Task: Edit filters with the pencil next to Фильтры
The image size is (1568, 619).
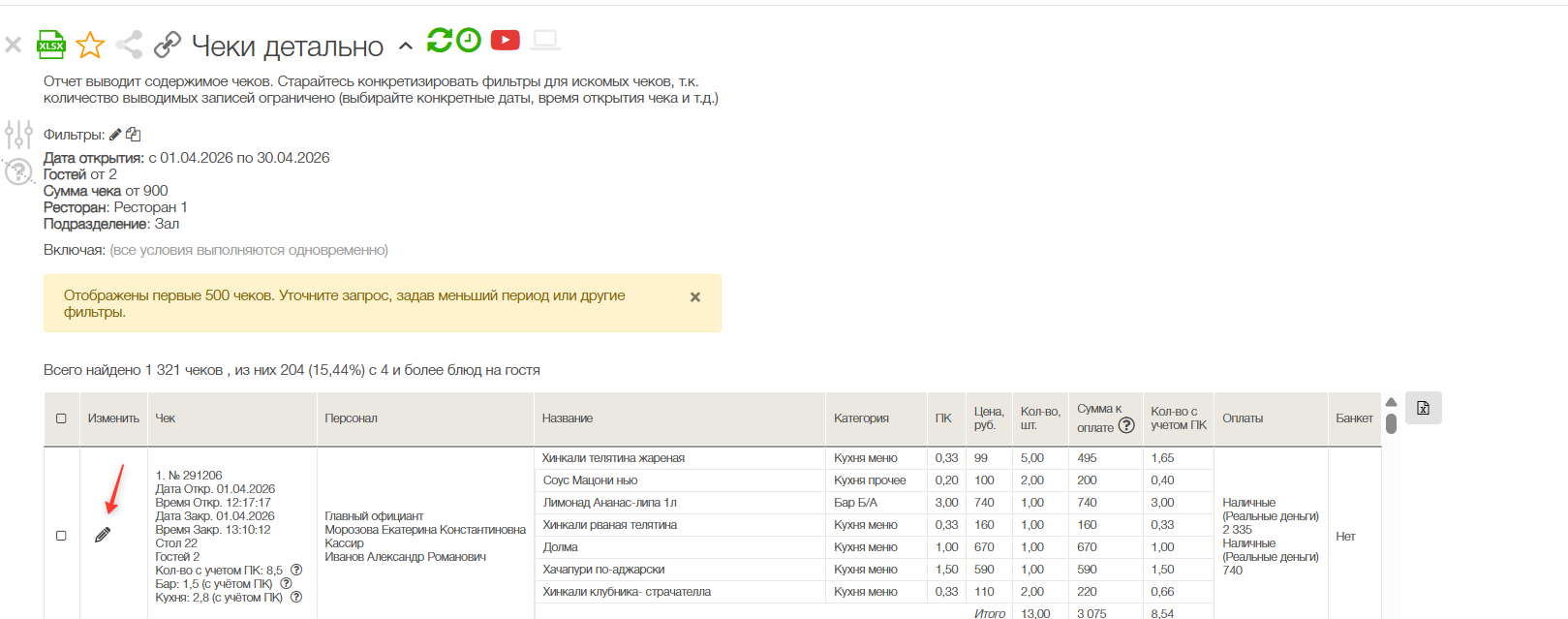Action: (115, 135)
